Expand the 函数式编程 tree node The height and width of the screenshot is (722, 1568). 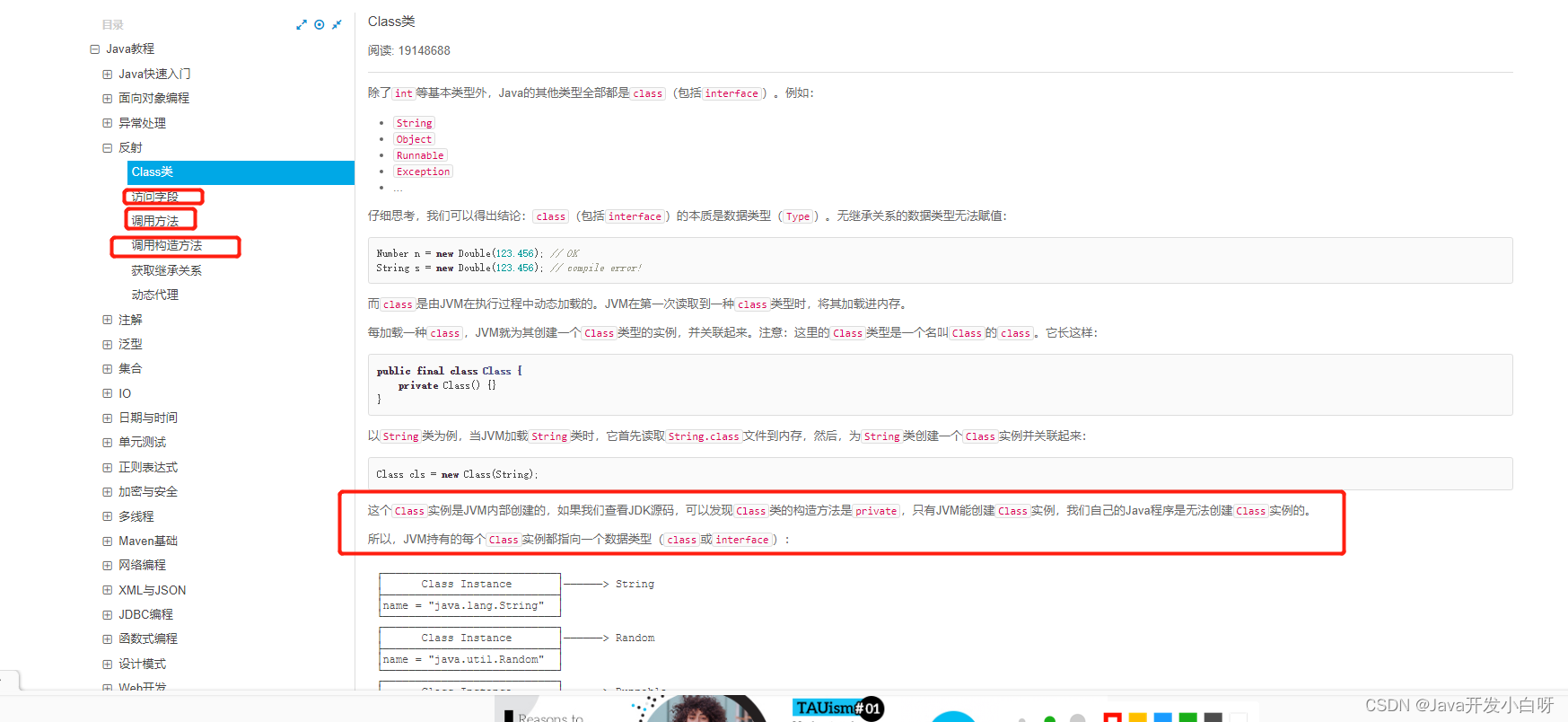[107, 639]
